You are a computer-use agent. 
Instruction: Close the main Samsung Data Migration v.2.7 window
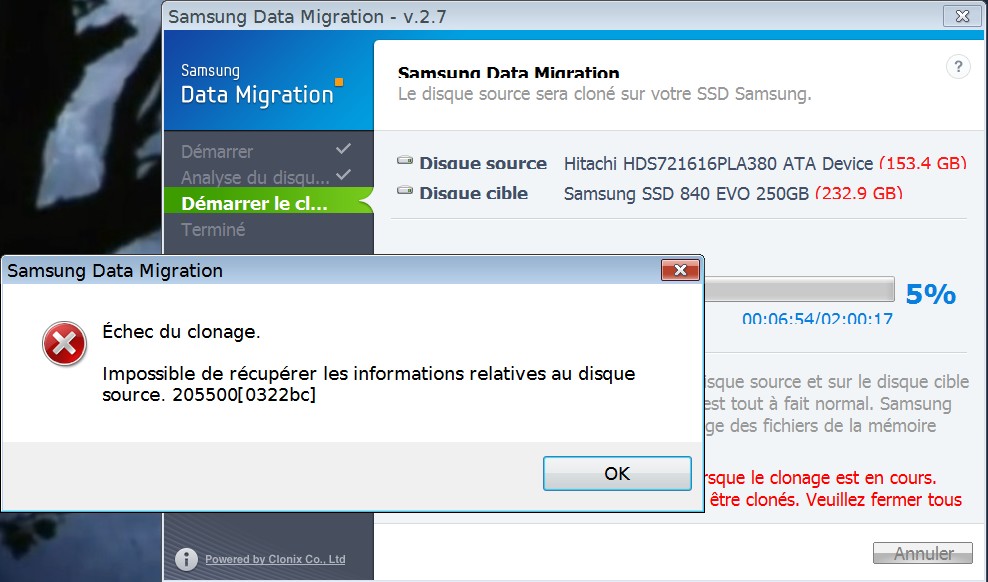pos(961,16)
